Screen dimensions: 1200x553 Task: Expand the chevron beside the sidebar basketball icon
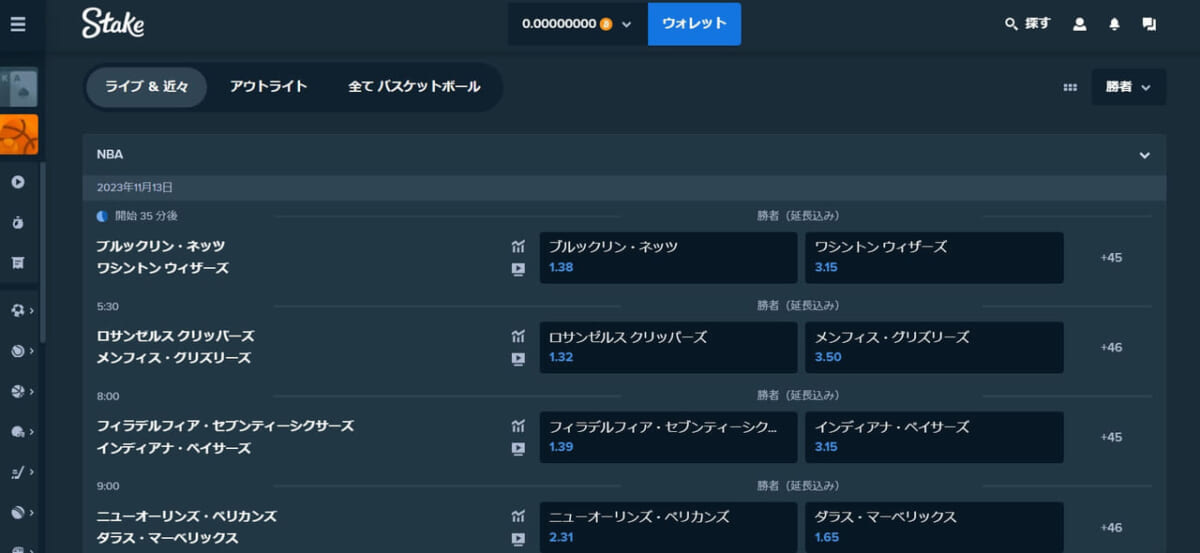click(x=32, y=392)
